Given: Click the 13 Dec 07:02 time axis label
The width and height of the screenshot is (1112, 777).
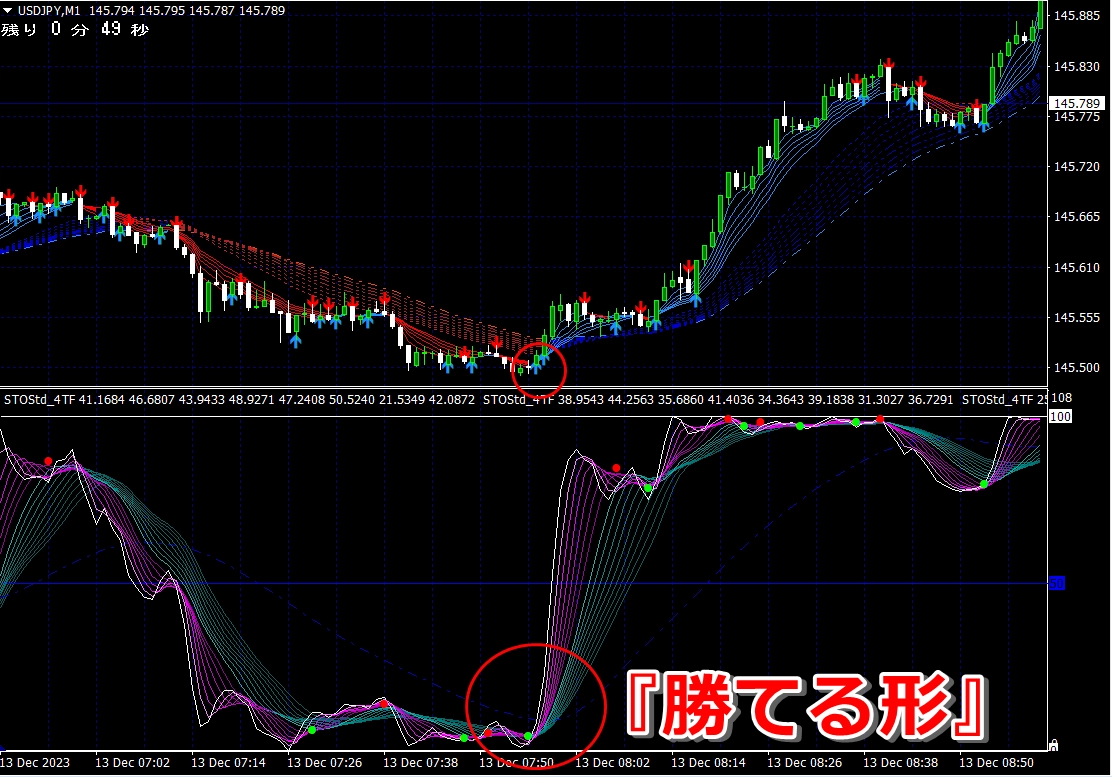Looking at the screenshot, I should [x=130, y=762].
